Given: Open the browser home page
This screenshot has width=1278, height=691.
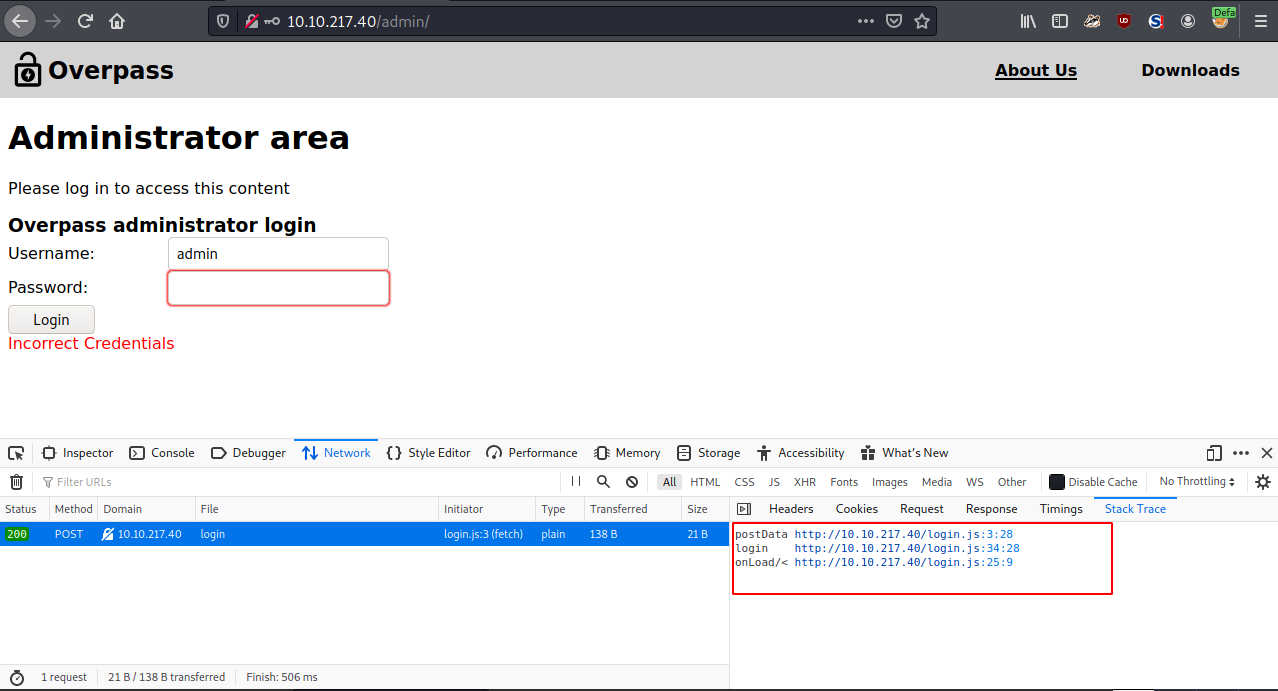Looking at the screenshot, I should click(117, 21).
